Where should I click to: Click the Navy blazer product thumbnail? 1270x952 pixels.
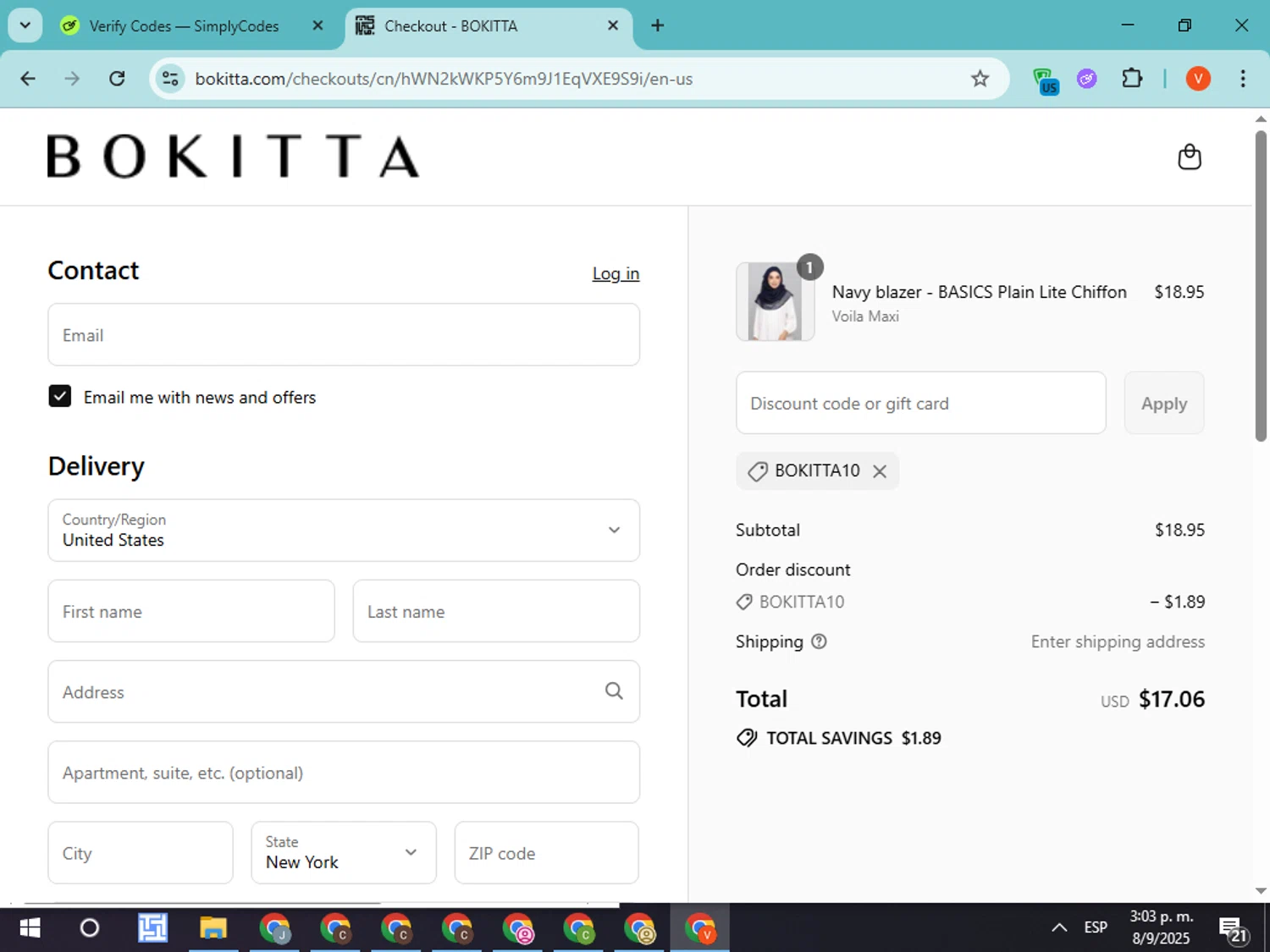tap(775, 301)
